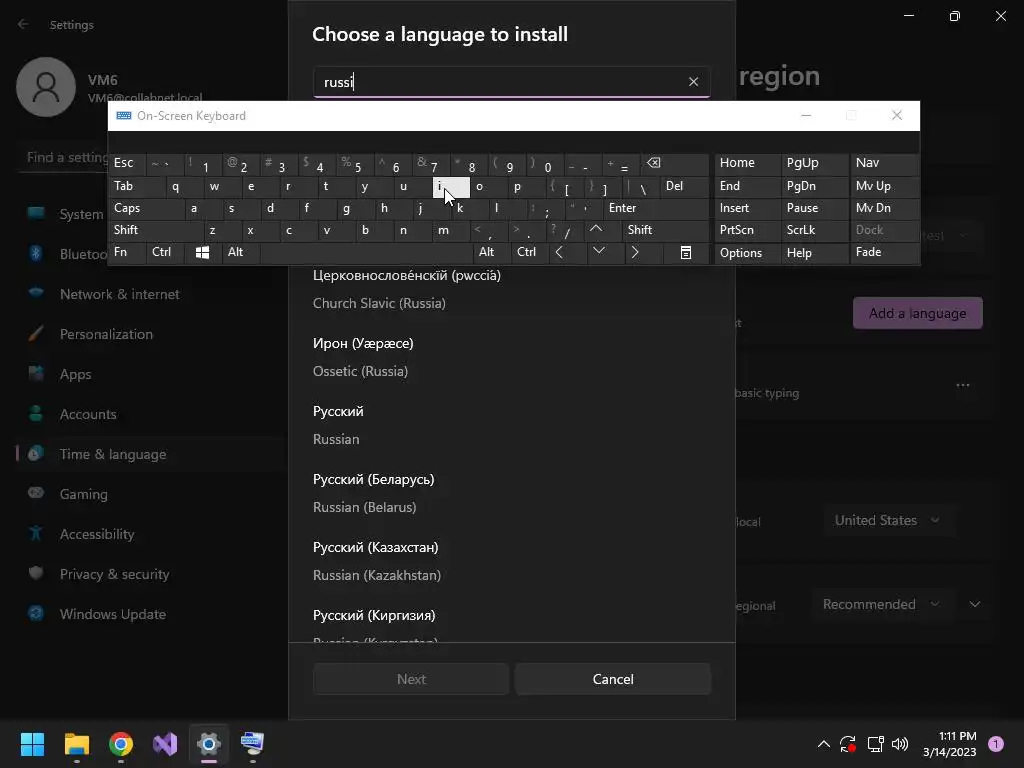
Task: Toggle the Nav key mode
Action: tap(884, 164)
